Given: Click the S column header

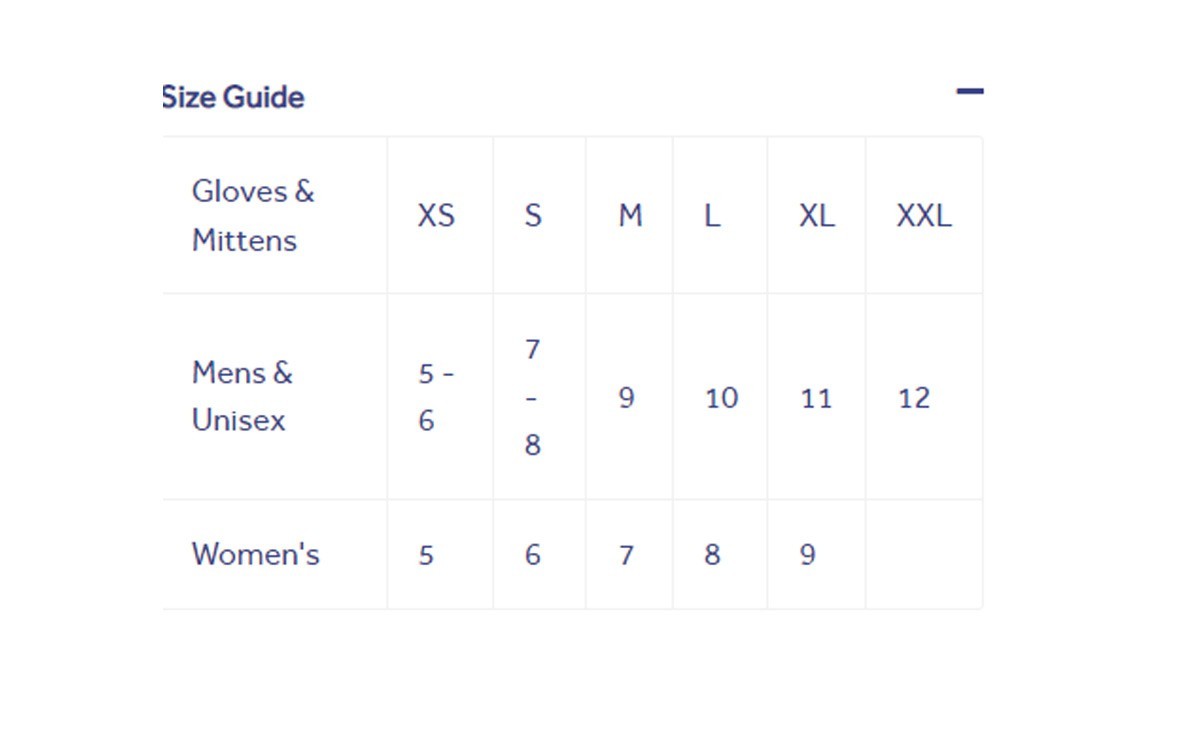Looking at the screenshot, I should [x=533, y=215].
